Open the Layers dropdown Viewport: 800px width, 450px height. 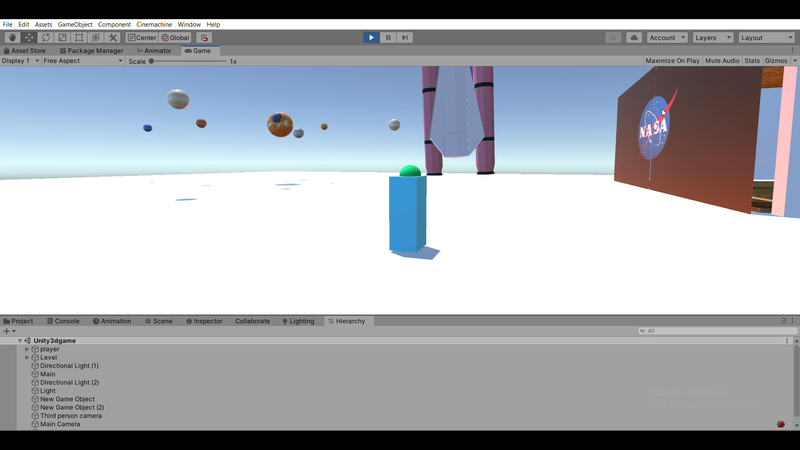pyautogui.click(x=713, y=38)
